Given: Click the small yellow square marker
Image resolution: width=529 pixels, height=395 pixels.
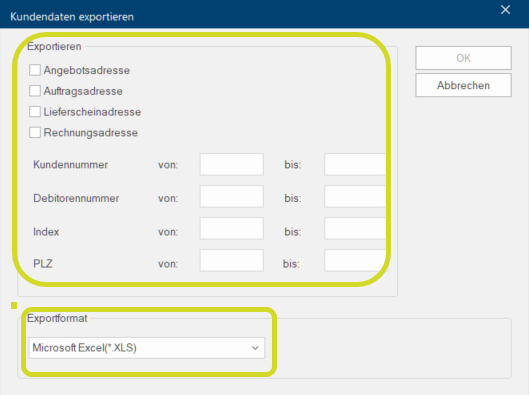Looking at the screenshot, I should (14, 306).
